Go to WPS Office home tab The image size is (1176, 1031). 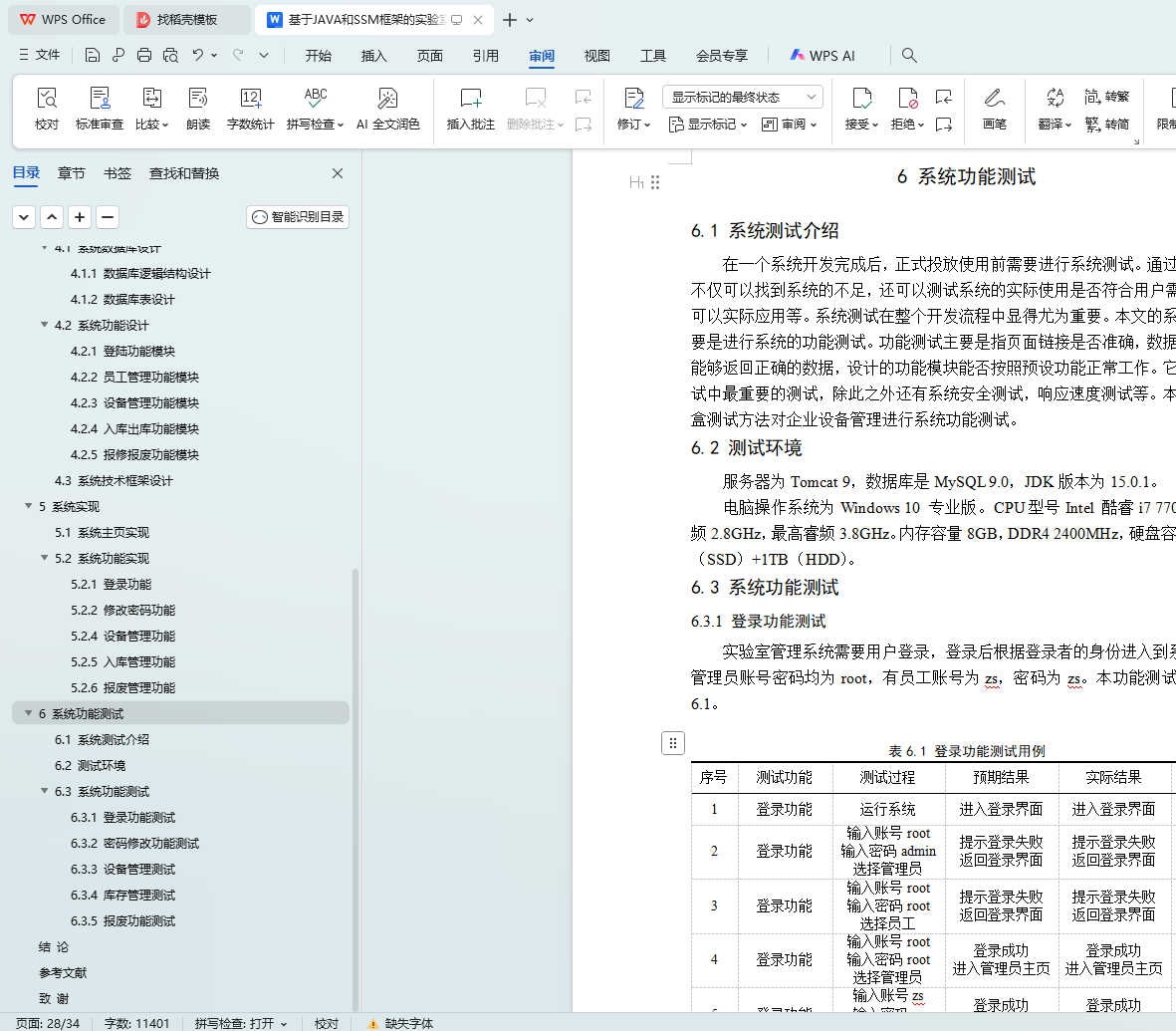(63, 20)
